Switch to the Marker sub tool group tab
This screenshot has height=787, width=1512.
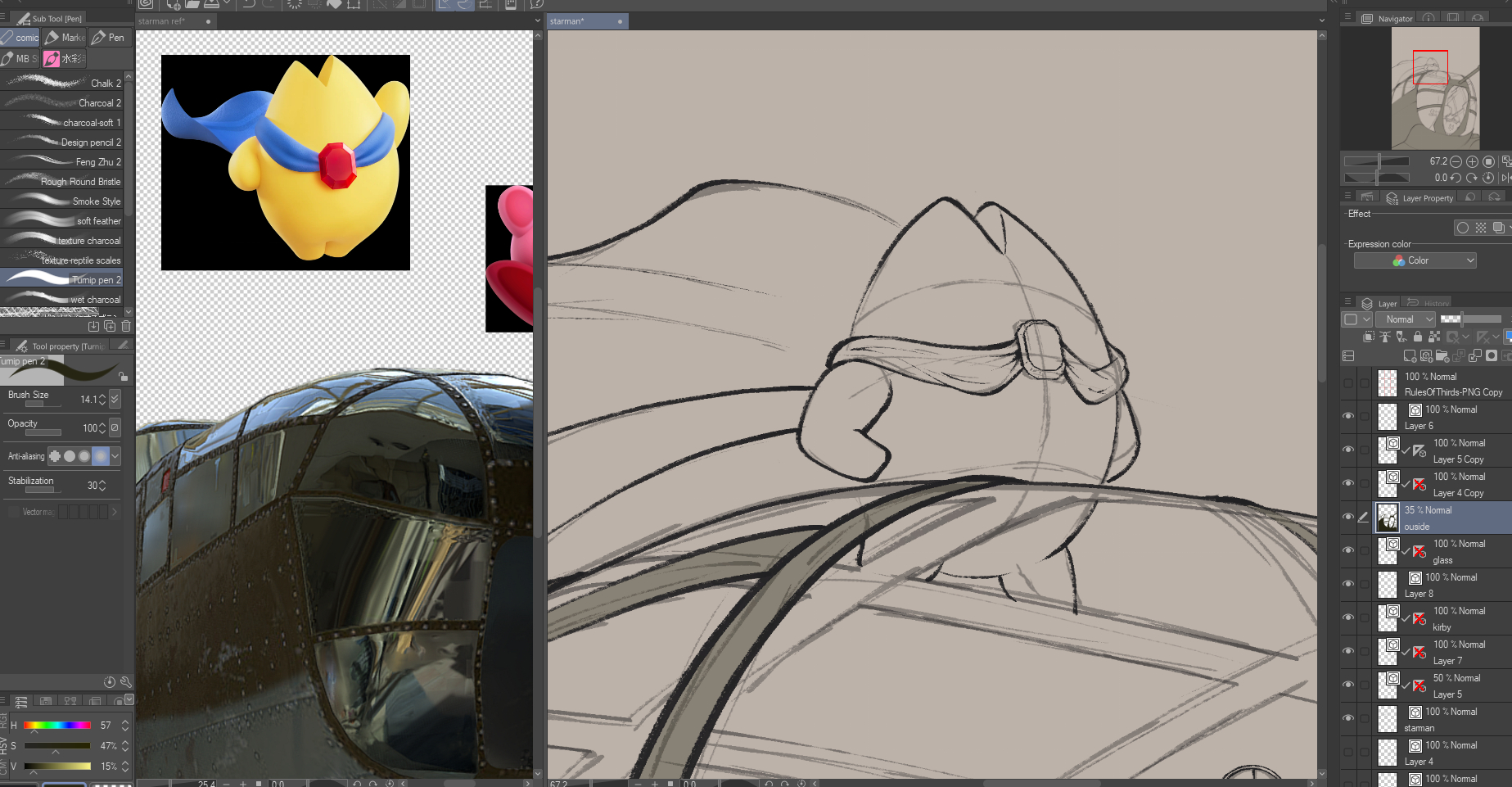[65, 38]
